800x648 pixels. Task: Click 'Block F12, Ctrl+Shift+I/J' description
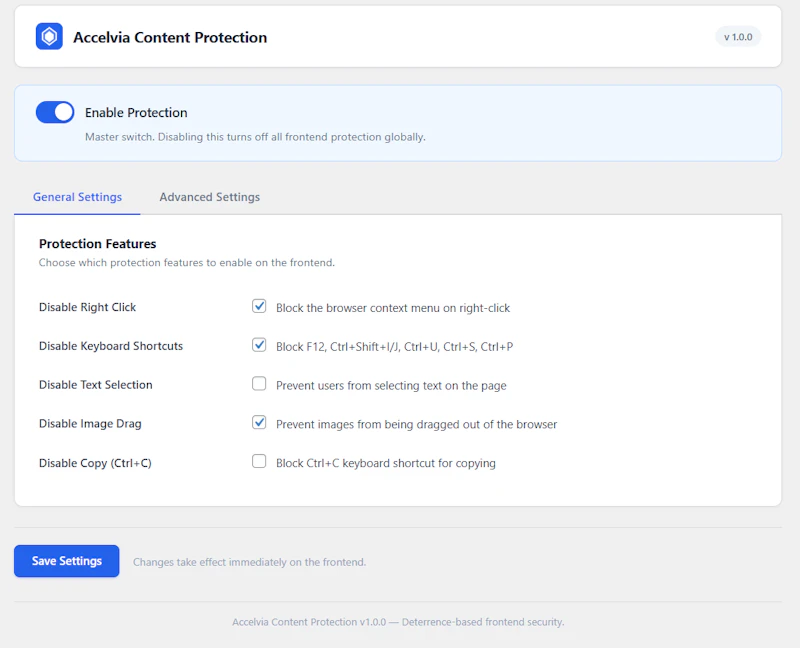point(394,347)
